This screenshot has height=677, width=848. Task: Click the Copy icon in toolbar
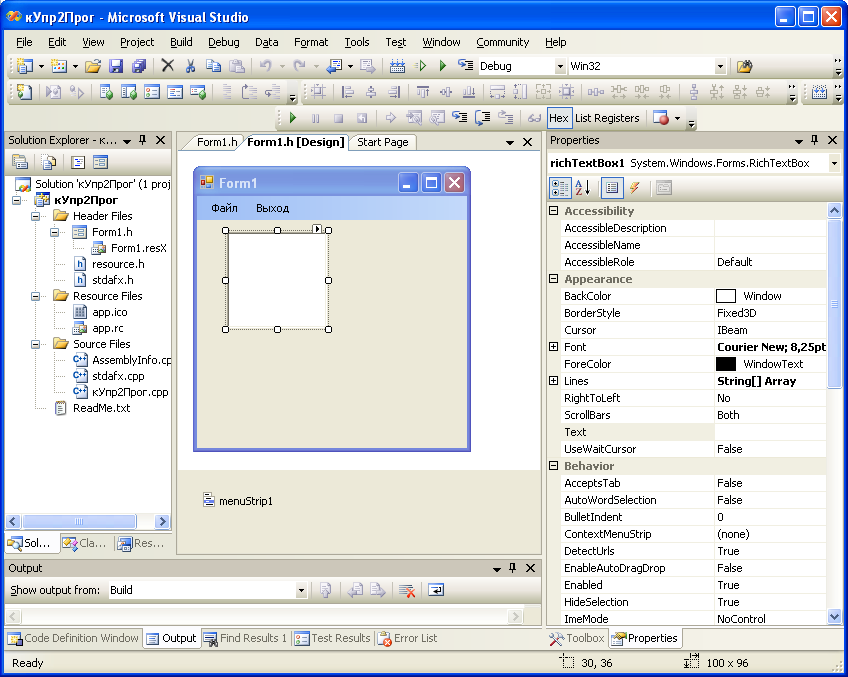coord(213,67)
